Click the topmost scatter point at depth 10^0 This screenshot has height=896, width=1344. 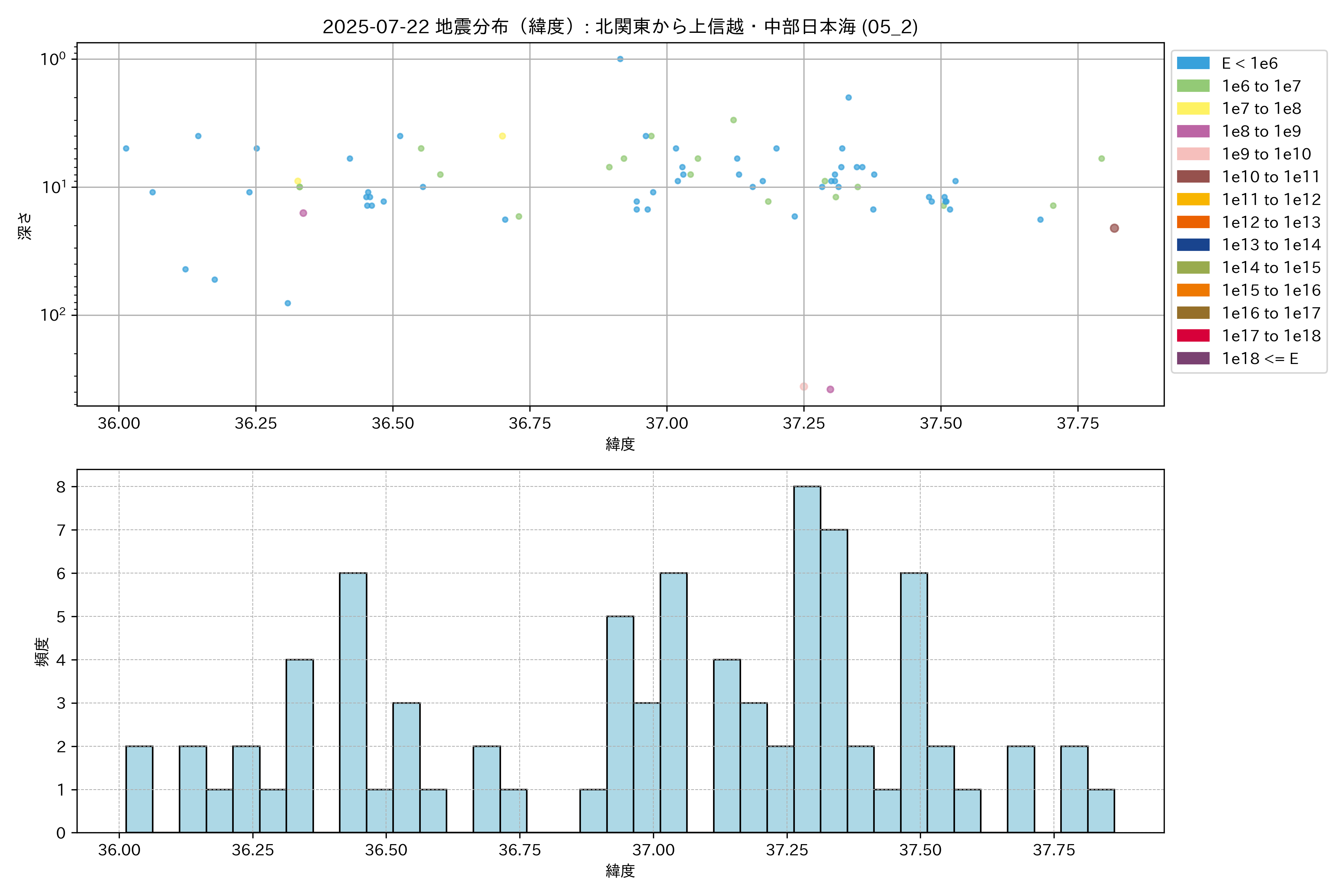point(620,59)
